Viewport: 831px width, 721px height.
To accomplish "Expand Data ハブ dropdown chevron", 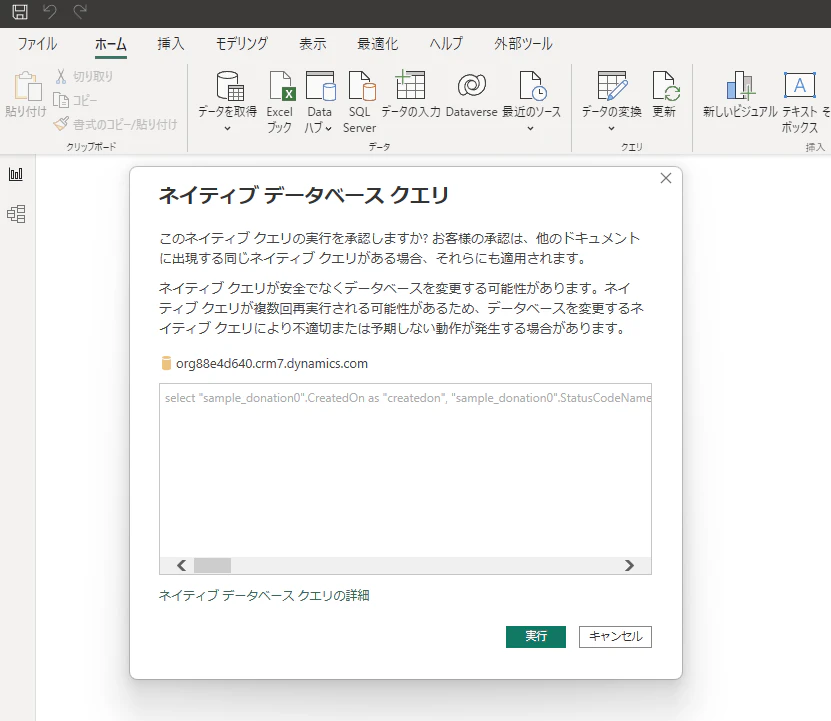I will [329, 128].
